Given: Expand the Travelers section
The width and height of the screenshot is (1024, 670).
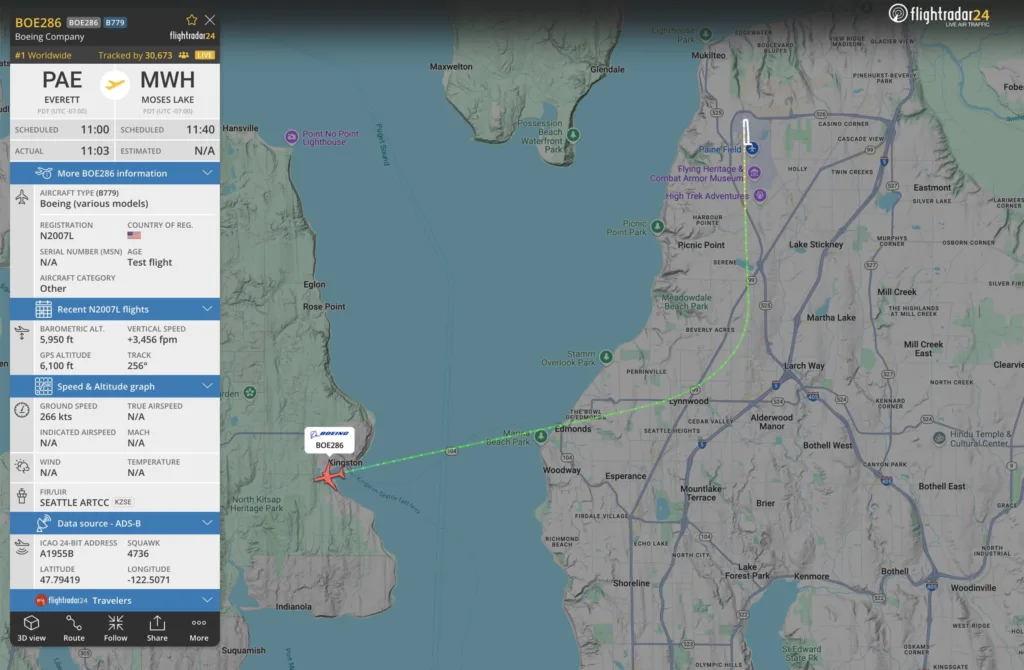Looking at the screenshot, I should (x=115, y=600).
